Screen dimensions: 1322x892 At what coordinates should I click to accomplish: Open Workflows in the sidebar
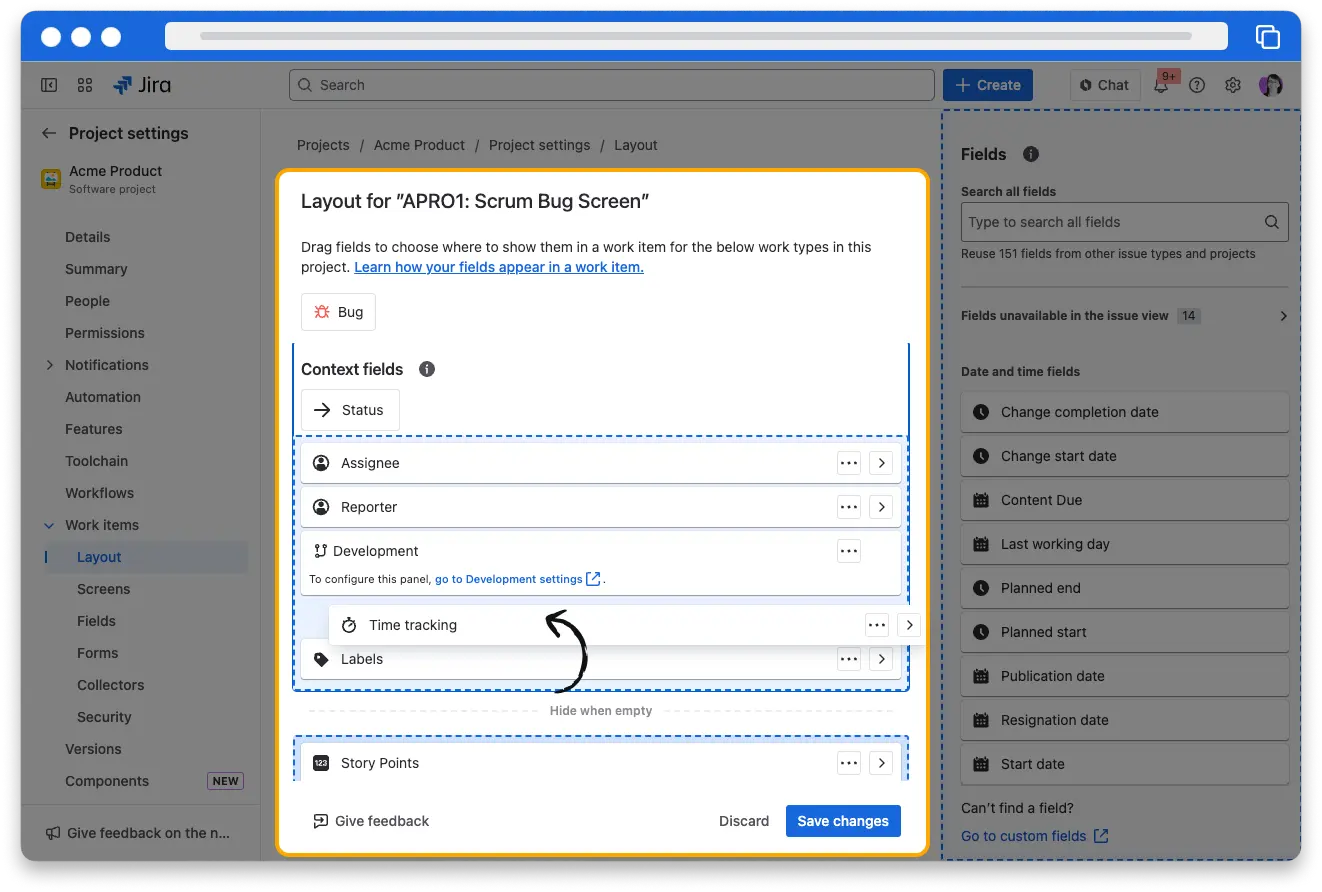(x=99, y=493)
